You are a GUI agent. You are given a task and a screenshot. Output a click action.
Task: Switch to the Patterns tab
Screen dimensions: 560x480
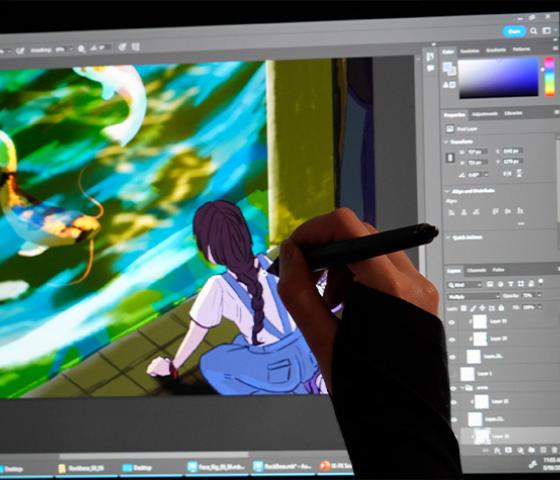(521, 49)
